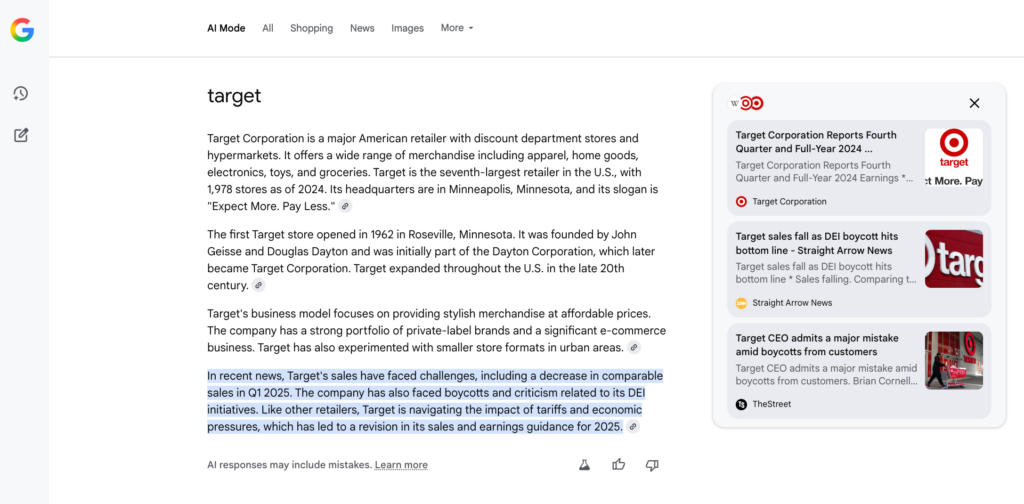Click TheStreet article thumbnail image
This screenshot has width=1024, height=504.
coord(953,360)
